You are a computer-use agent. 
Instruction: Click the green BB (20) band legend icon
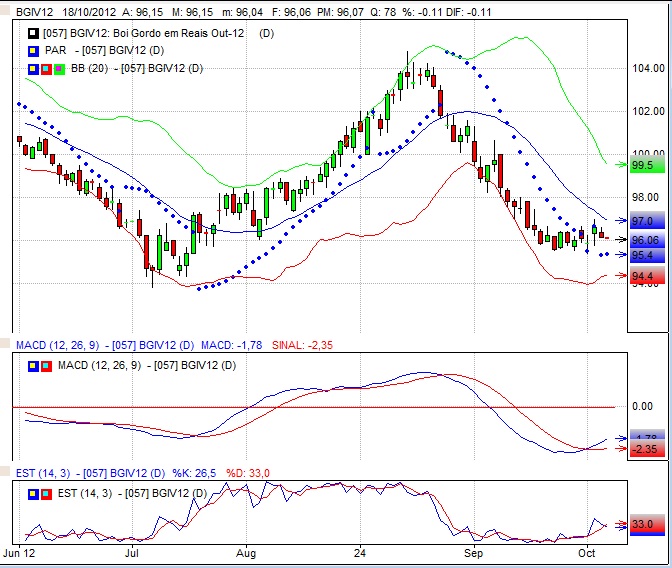[59, 69]
